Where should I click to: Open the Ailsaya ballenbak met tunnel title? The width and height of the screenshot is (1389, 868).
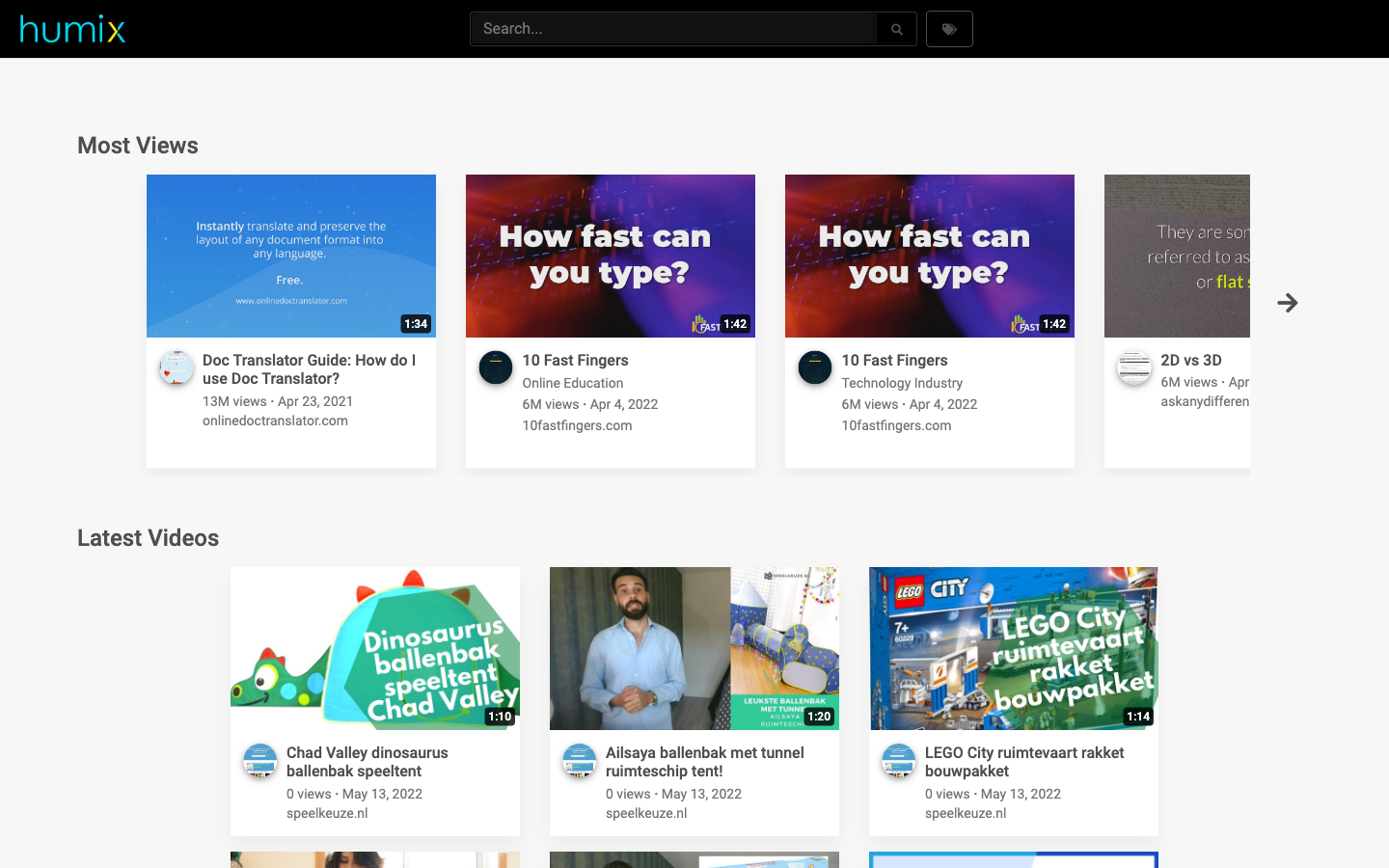point(705,762)
